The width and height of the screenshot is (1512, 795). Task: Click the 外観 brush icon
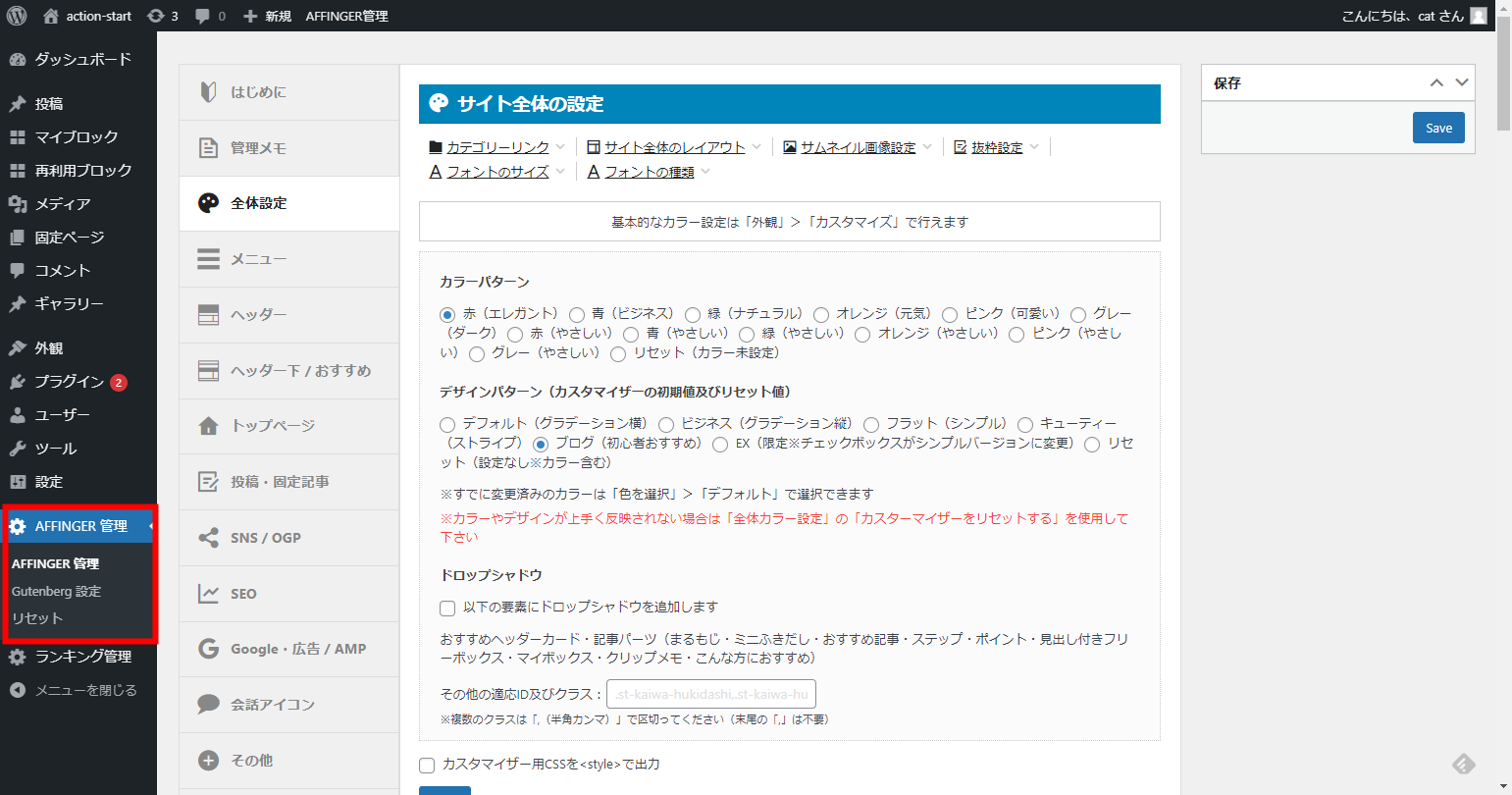[18, 347]
